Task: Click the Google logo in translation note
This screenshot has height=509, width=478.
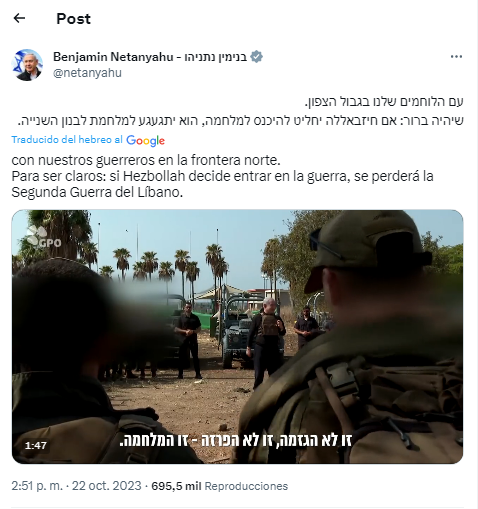Action: tap(145, 141)
